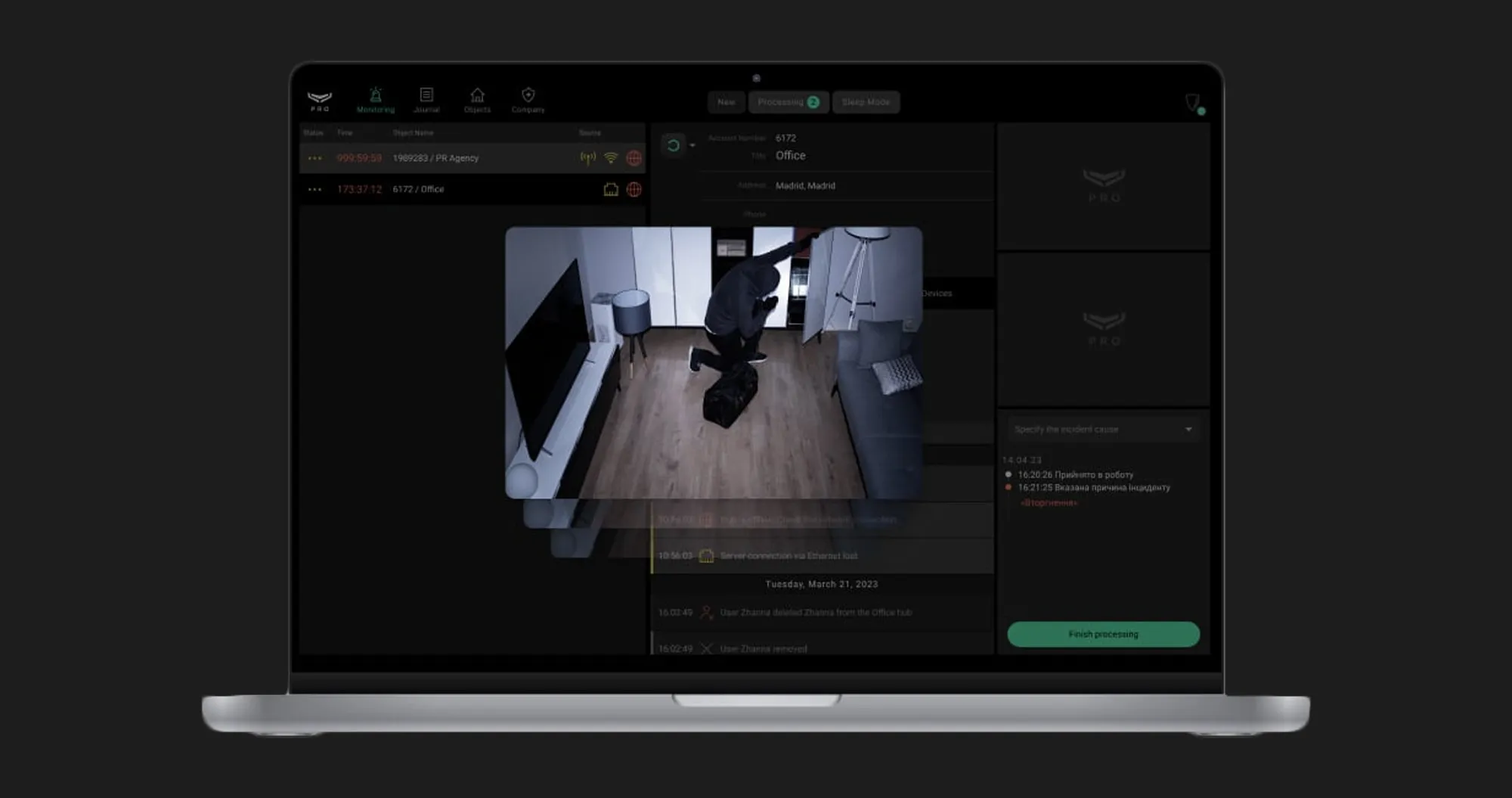Screen dimensions: 1512x798
Task: Open the Company section
Action: [528, 100]
